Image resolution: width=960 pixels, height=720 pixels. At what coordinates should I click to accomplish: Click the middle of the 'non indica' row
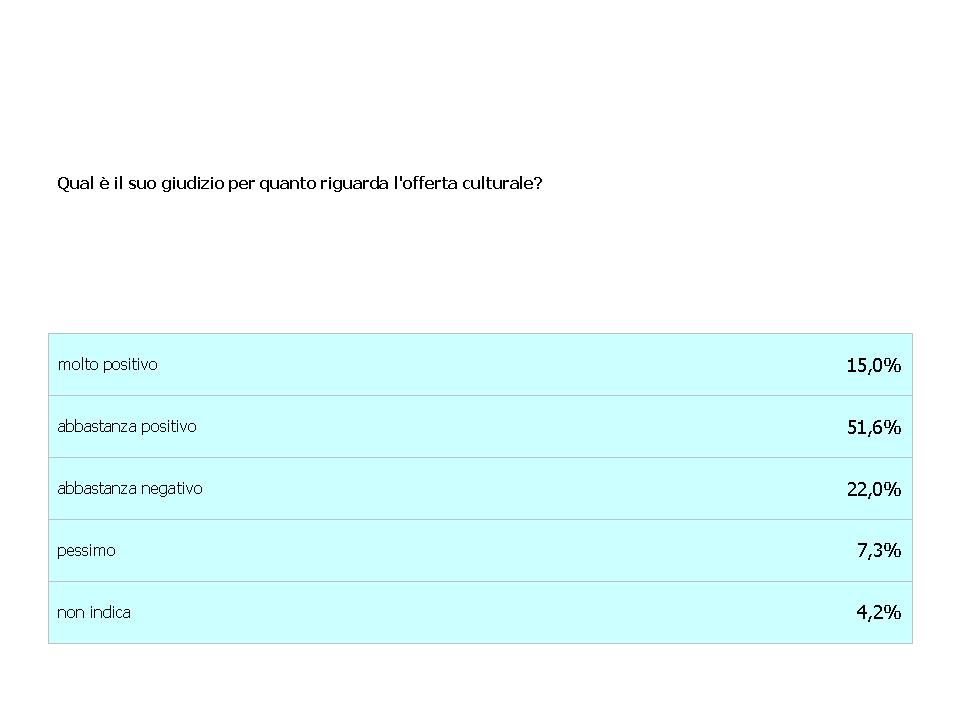coord(481,612)
